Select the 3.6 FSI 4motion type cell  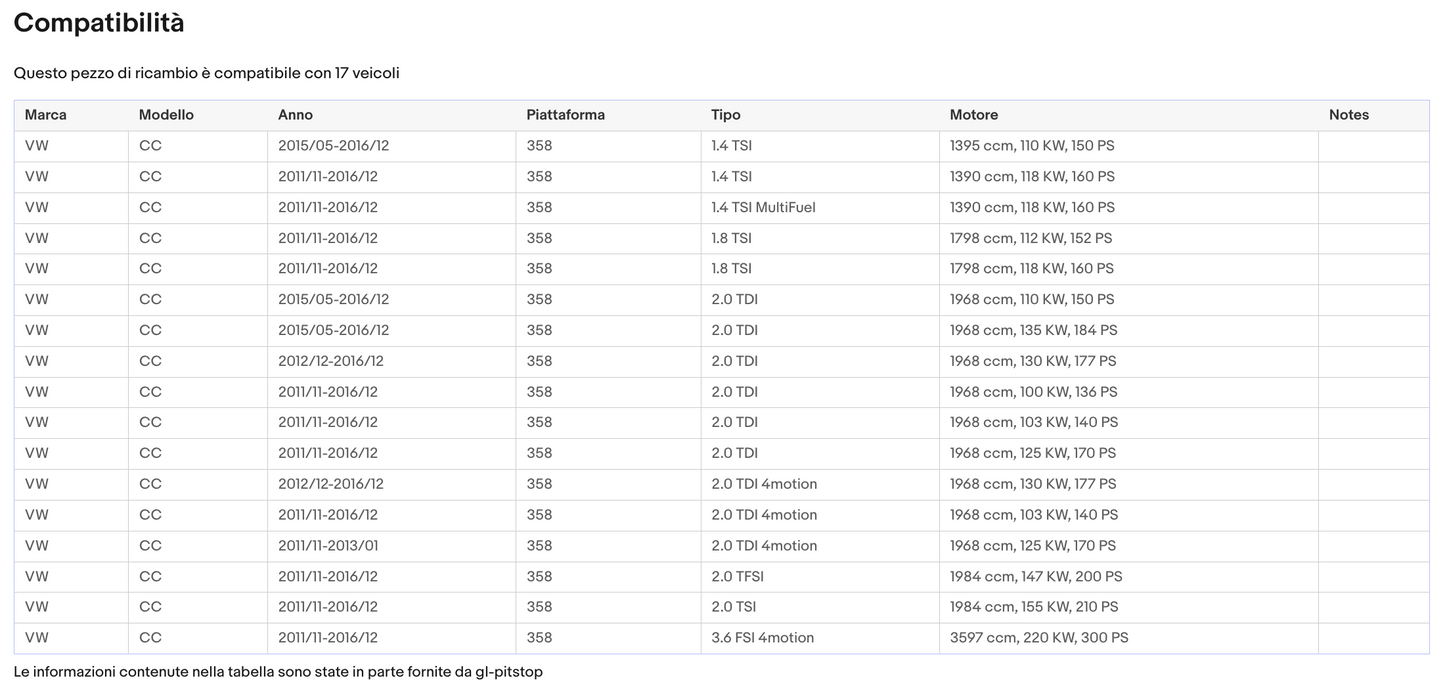(x=762, y=637)
